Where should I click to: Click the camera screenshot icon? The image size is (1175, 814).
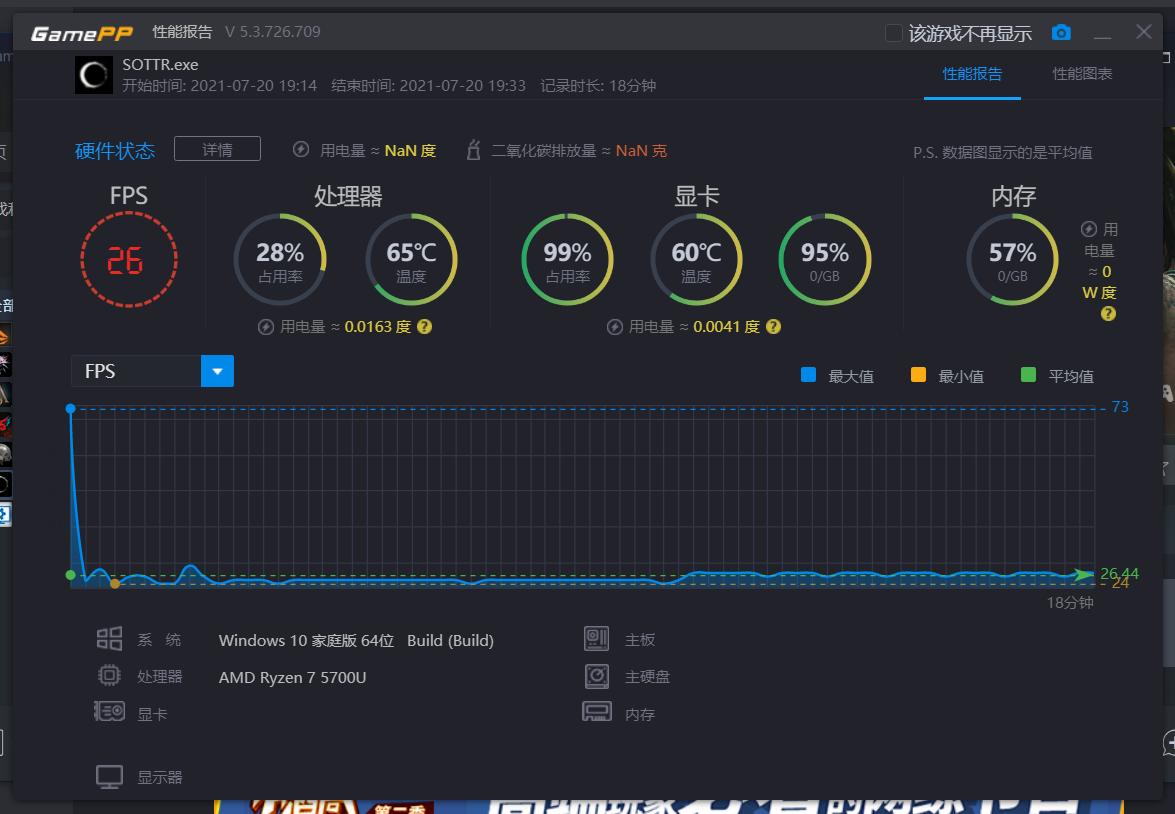pyautogui.click(x=1061, y=32)
